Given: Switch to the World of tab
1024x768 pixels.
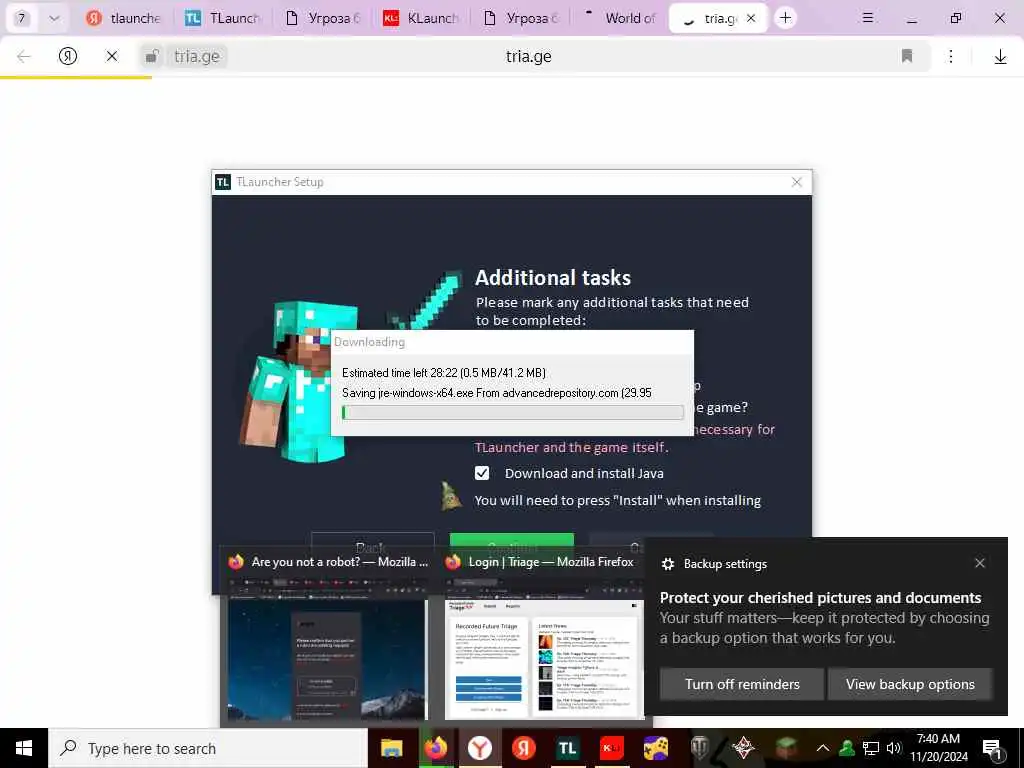Looking at the screenshot, I should point(619,18).
